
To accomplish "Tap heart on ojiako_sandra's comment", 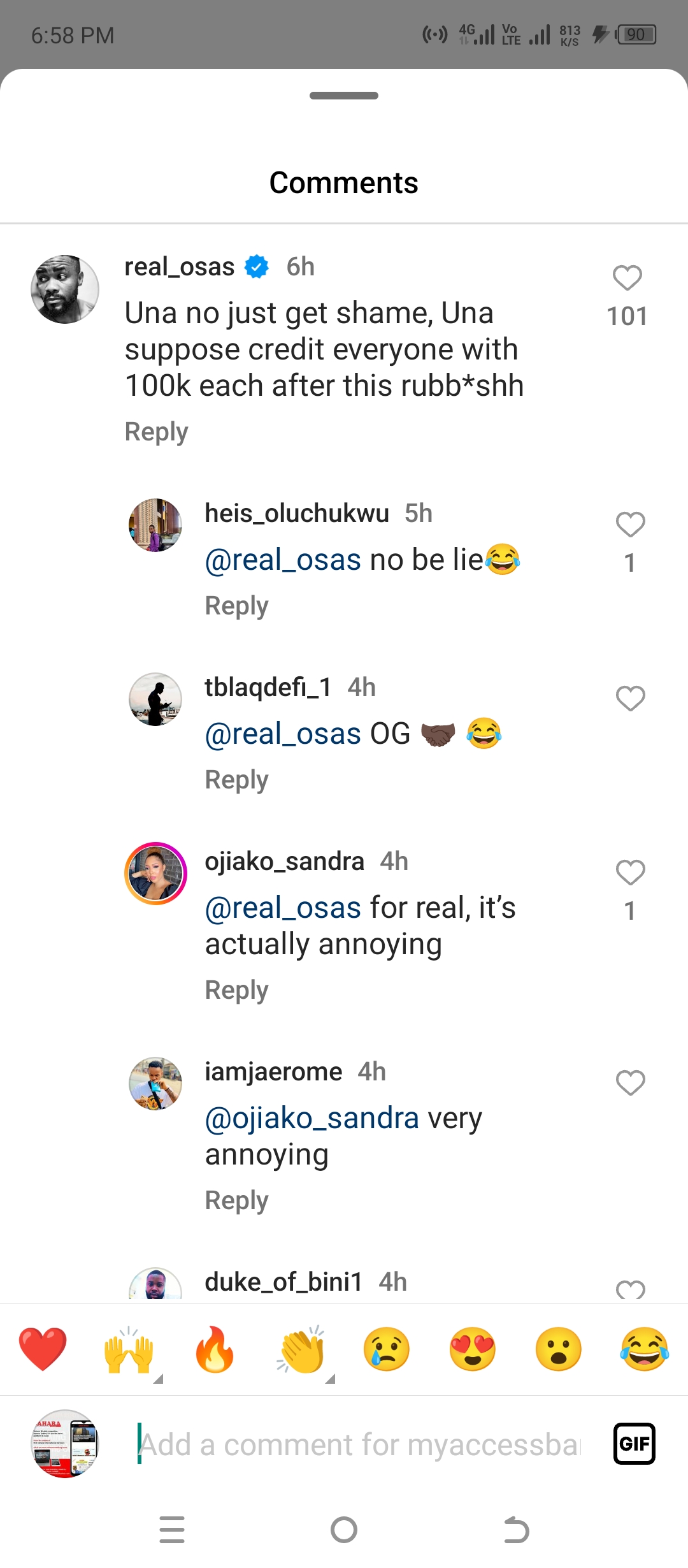I will (630, 873).
